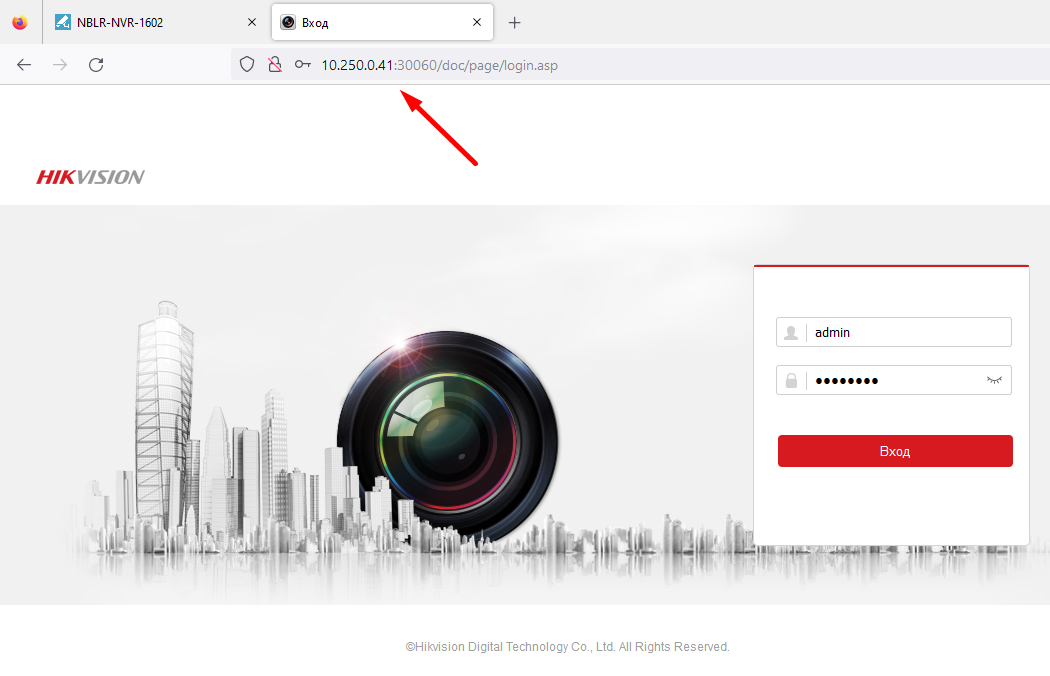This screenshot has width=1050, height=676.
Task: Click the password field
Action: tap(893, 381)
